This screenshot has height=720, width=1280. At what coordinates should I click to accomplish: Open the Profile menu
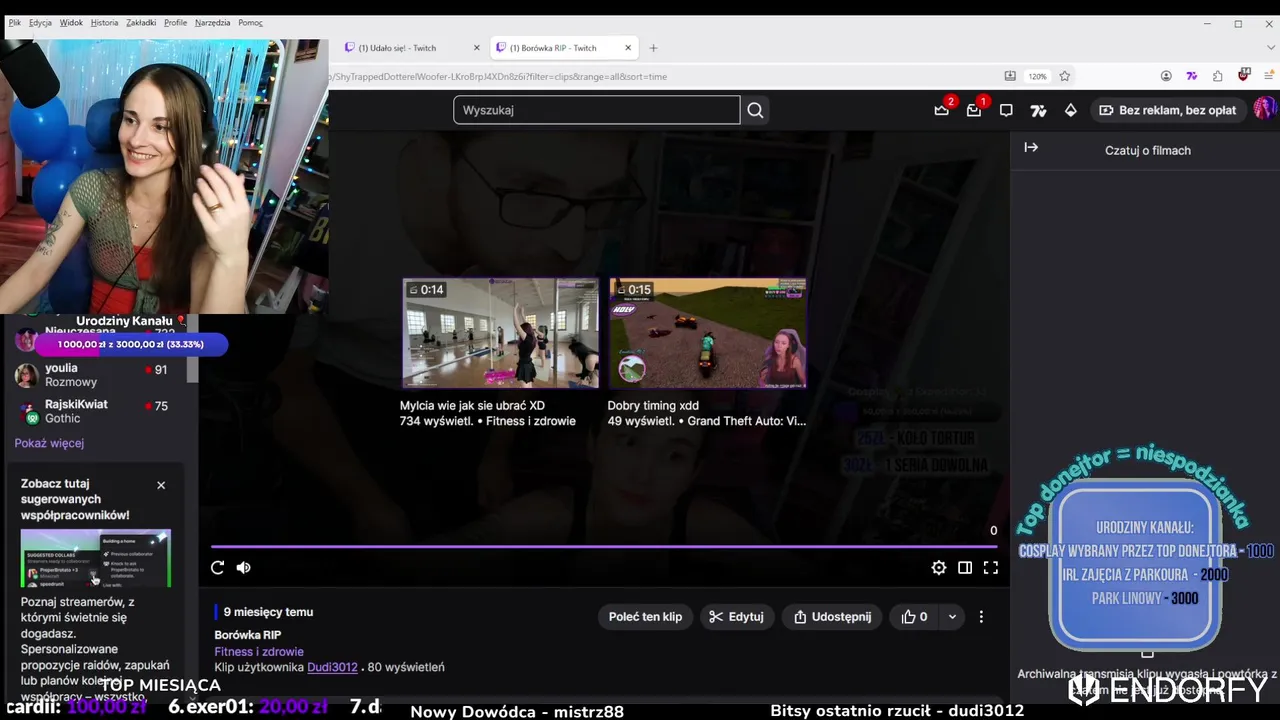click(x=175, y=22)
